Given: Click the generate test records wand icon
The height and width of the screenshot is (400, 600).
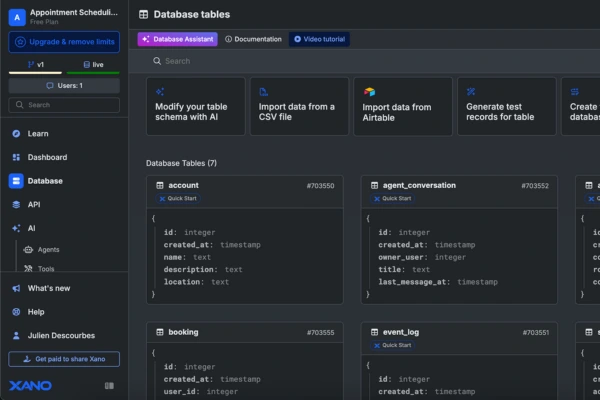Looking at the screenshot, I should (471, 92).
